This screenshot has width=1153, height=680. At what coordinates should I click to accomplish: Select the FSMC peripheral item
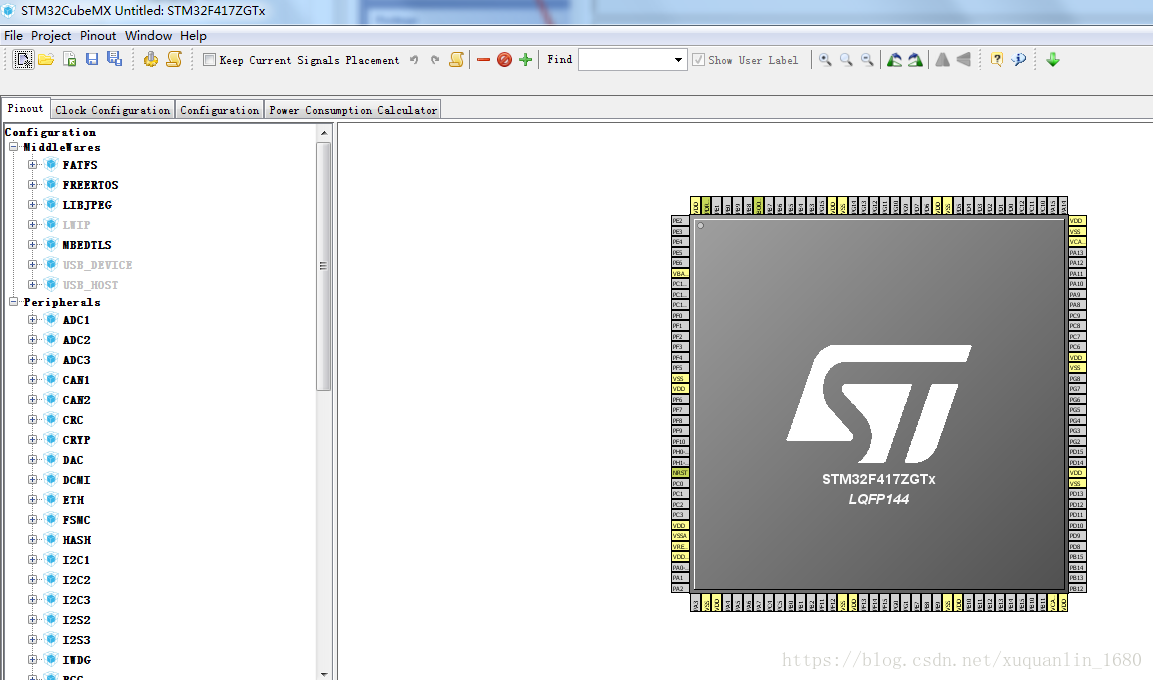pos(76,520)
